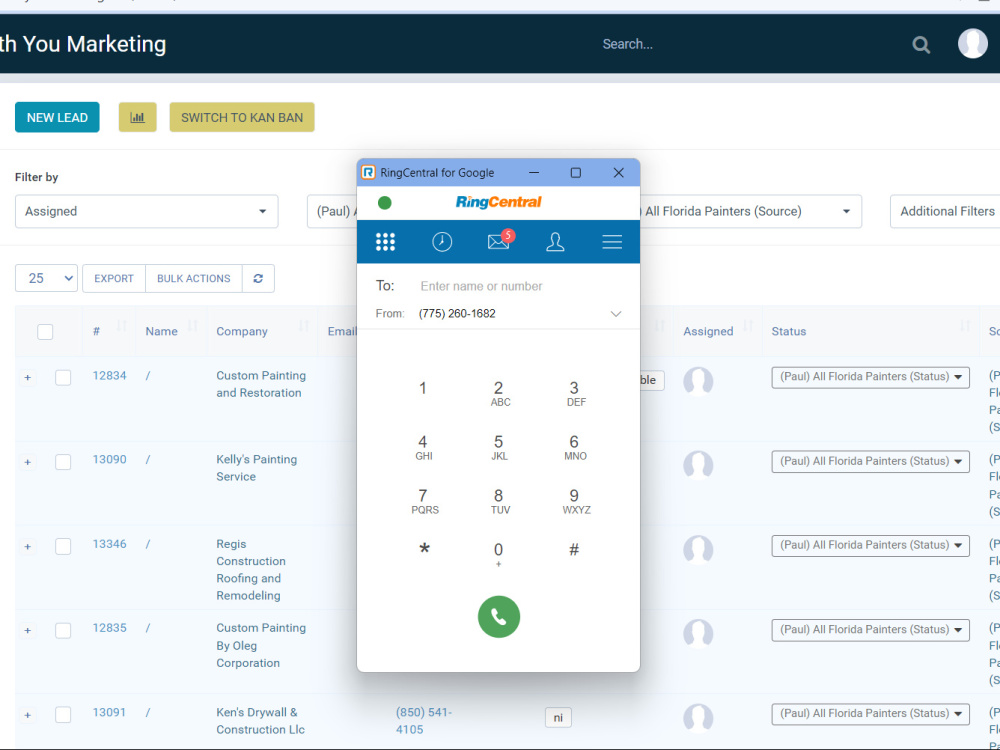Image resolution: width=1000 pixels, height=750 pixels.
Task: Open the user profile avatar in header
Action: pyautogui.click(x=971, y=44)
